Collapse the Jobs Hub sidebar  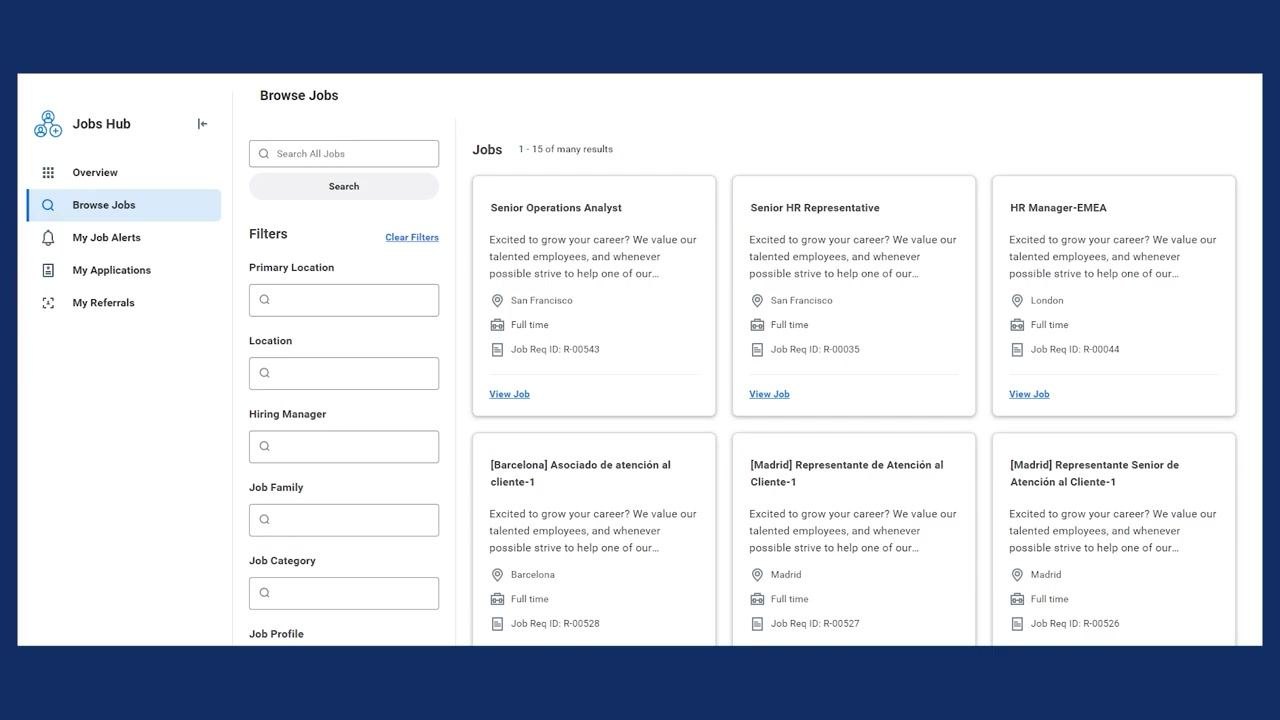(203, 124)
